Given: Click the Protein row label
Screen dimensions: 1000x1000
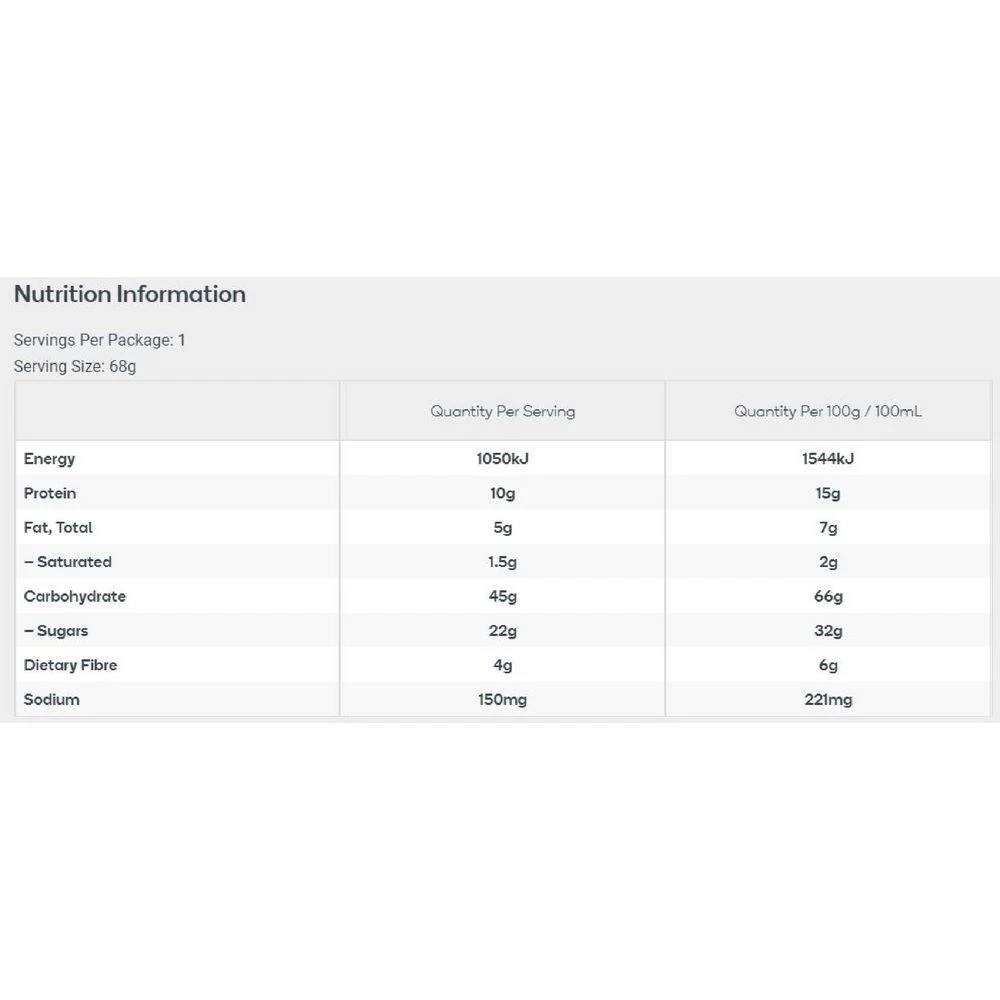Looking at the screenshot, I should pos(50,493).
